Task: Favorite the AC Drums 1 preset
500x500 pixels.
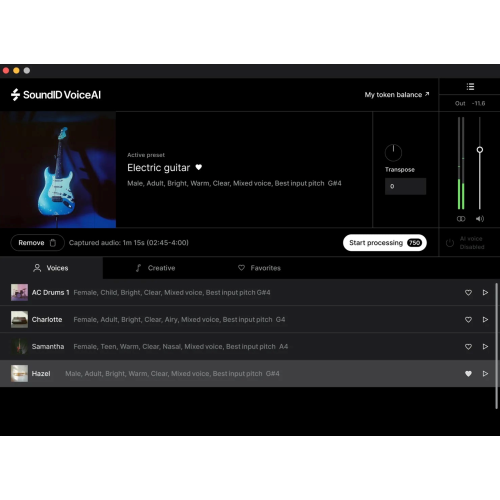Action: pyautogui.click(x=468, y=292)
